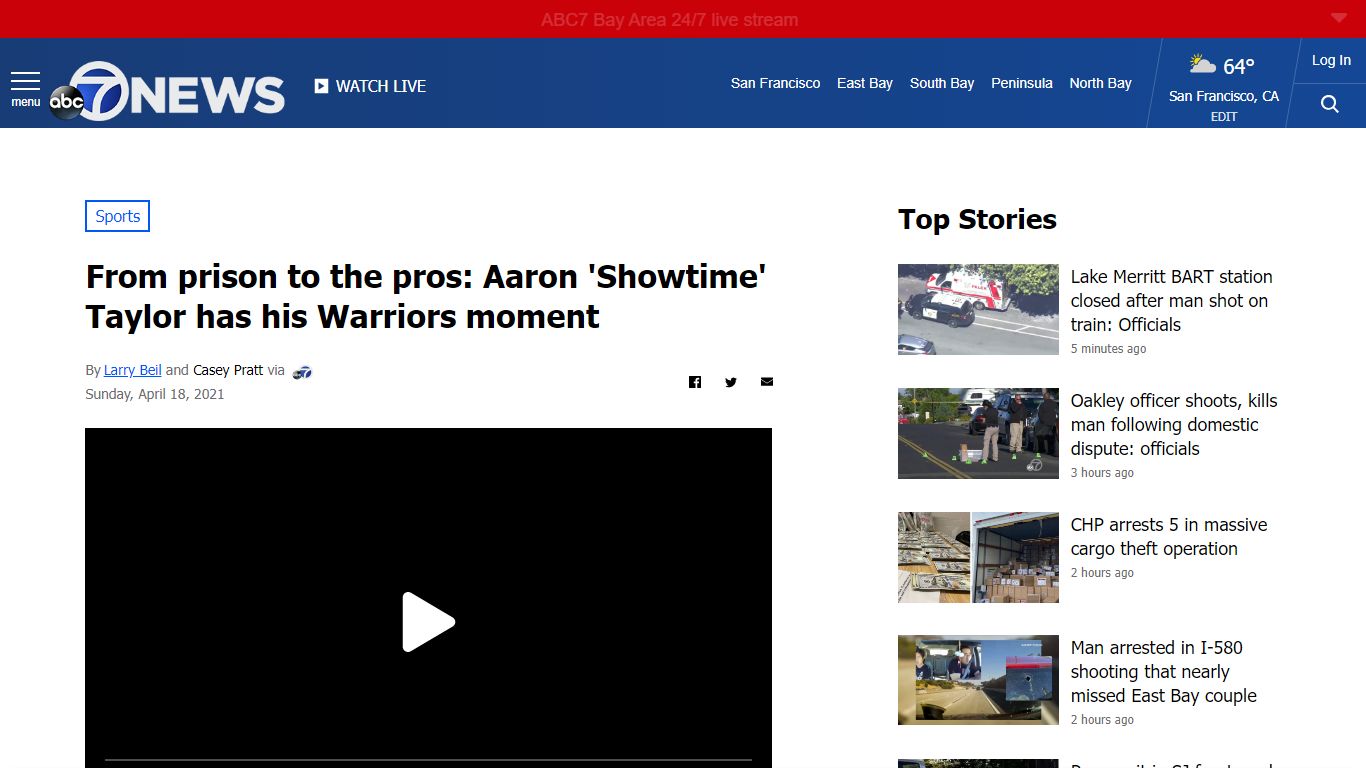This screenshot has height=768, width=1366.
Task: Open Larry Beil author page
Action: pos(132,370)
